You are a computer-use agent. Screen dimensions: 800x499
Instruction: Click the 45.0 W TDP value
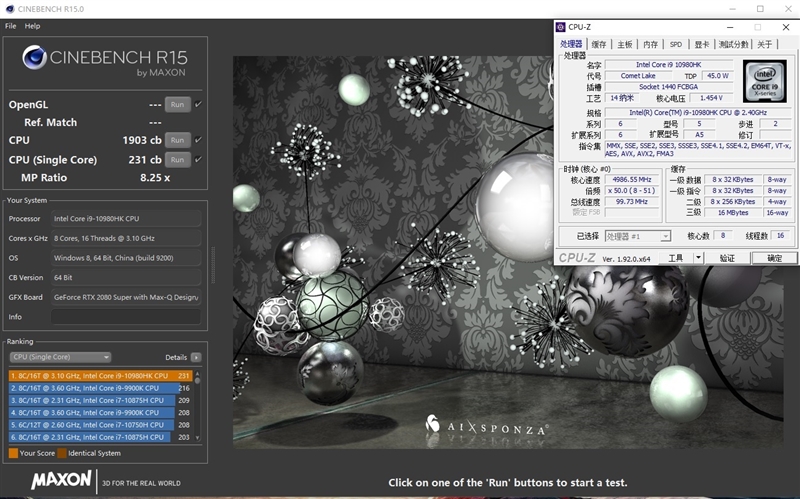click(x=718, y=76)
